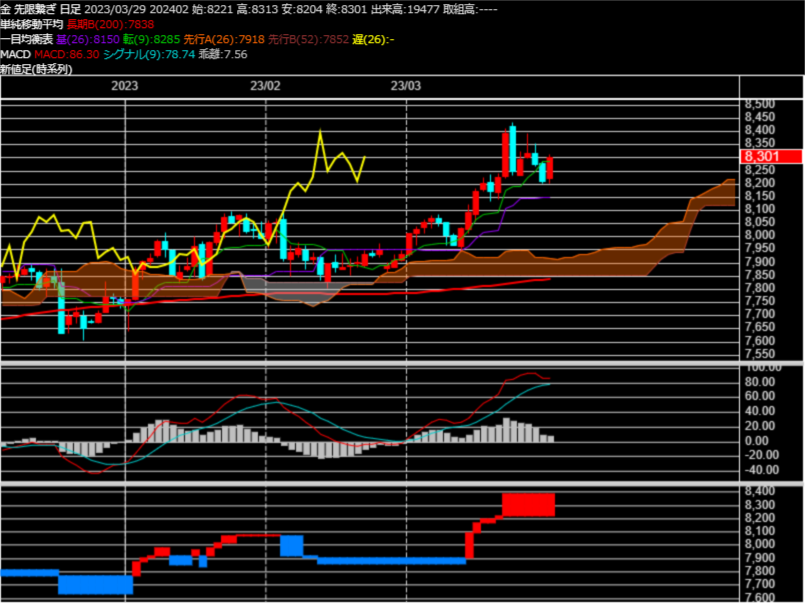Image resolution: width=805 pixels, height=603 pixels.
Task: Click the 高:8313 high price value
Action: [x=257, y=9]
